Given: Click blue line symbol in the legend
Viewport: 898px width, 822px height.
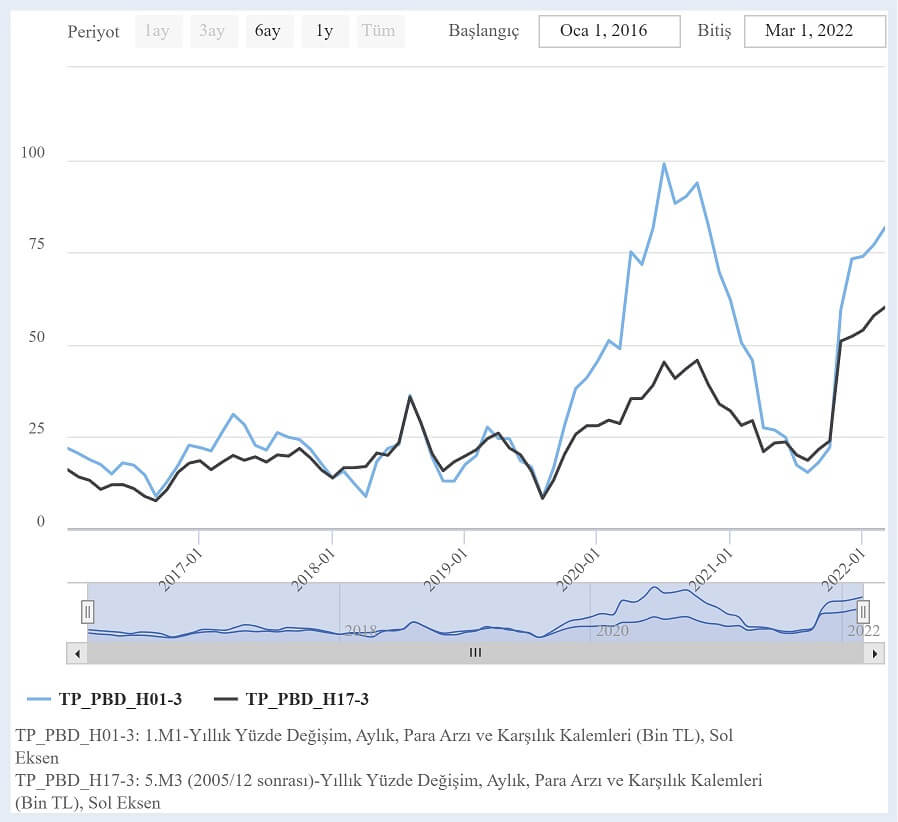Looking at the screenshot, I should tap(38, 699).
